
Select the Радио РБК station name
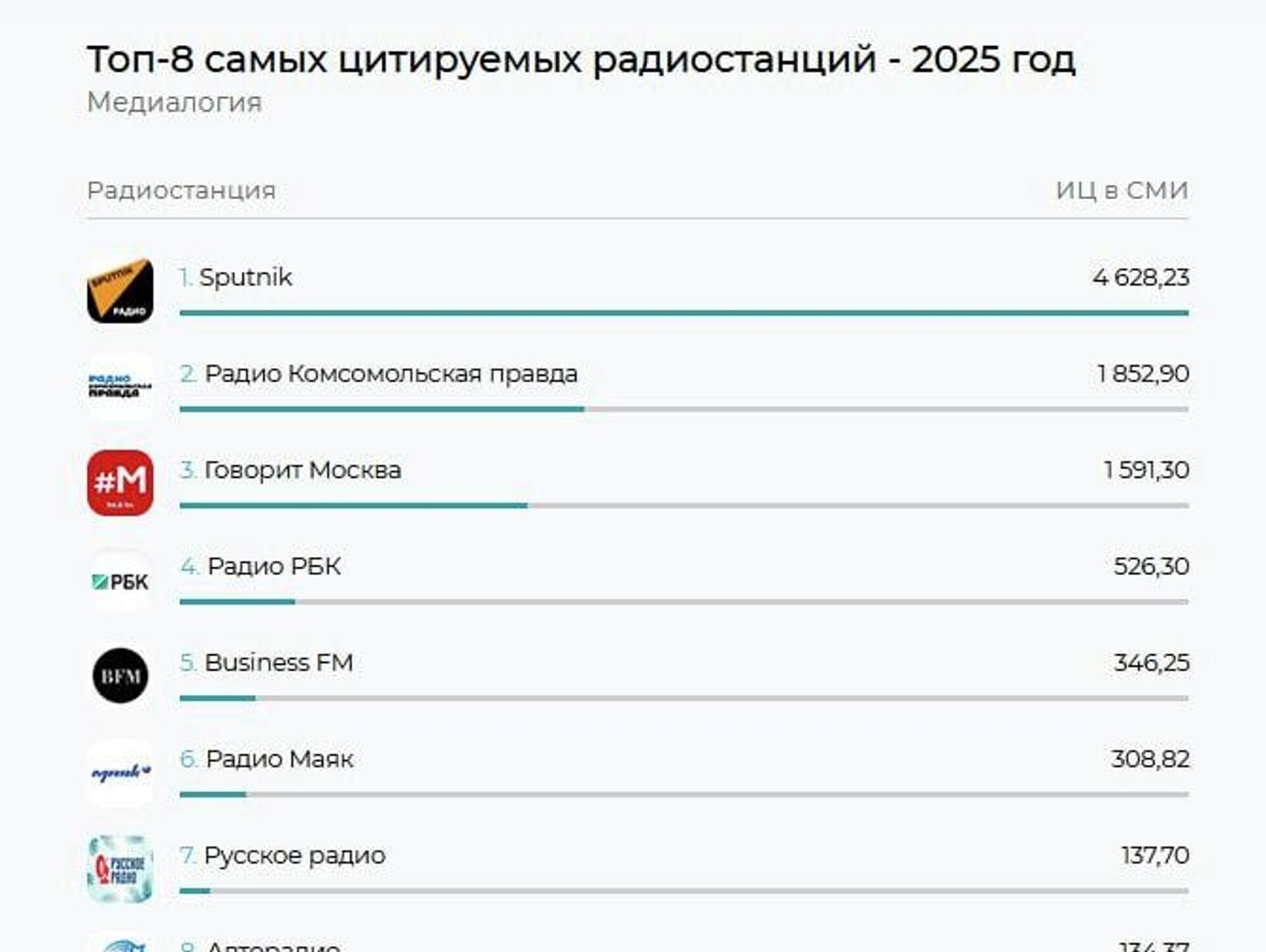click(x=274, y=566)
